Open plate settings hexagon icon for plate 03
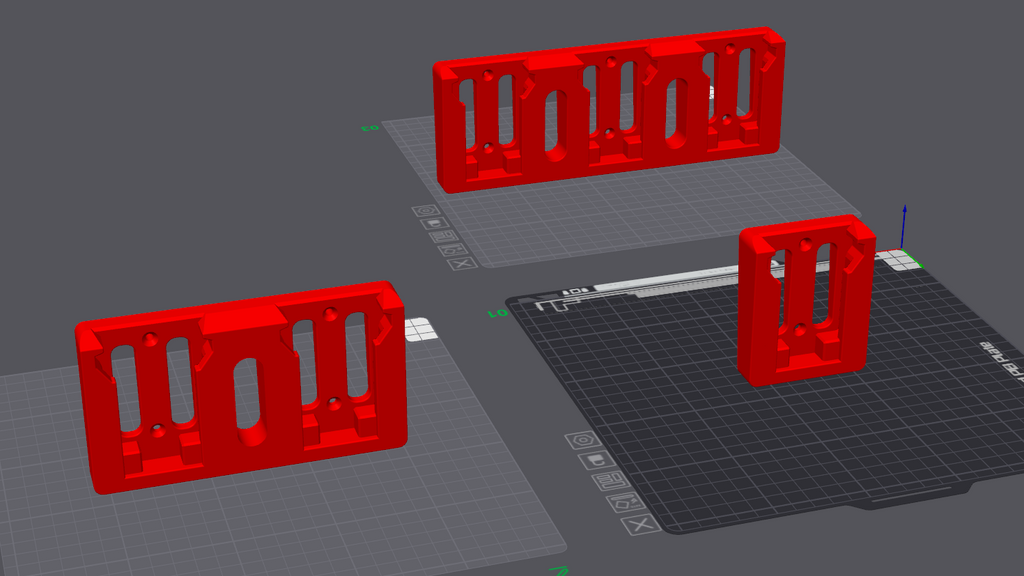The height and width of the screenshot is (576, 1024). 426,211
